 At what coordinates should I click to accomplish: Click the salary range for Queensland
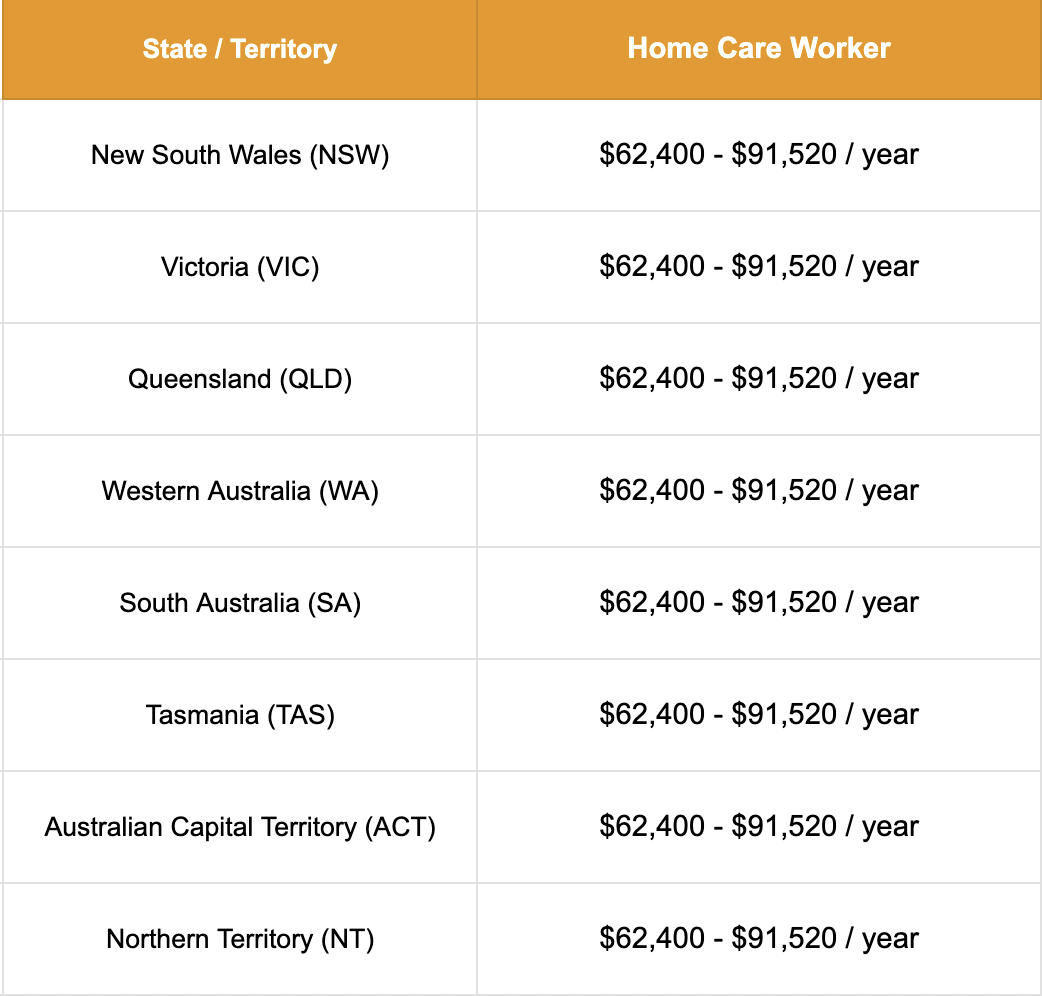[x=759, y=379]
